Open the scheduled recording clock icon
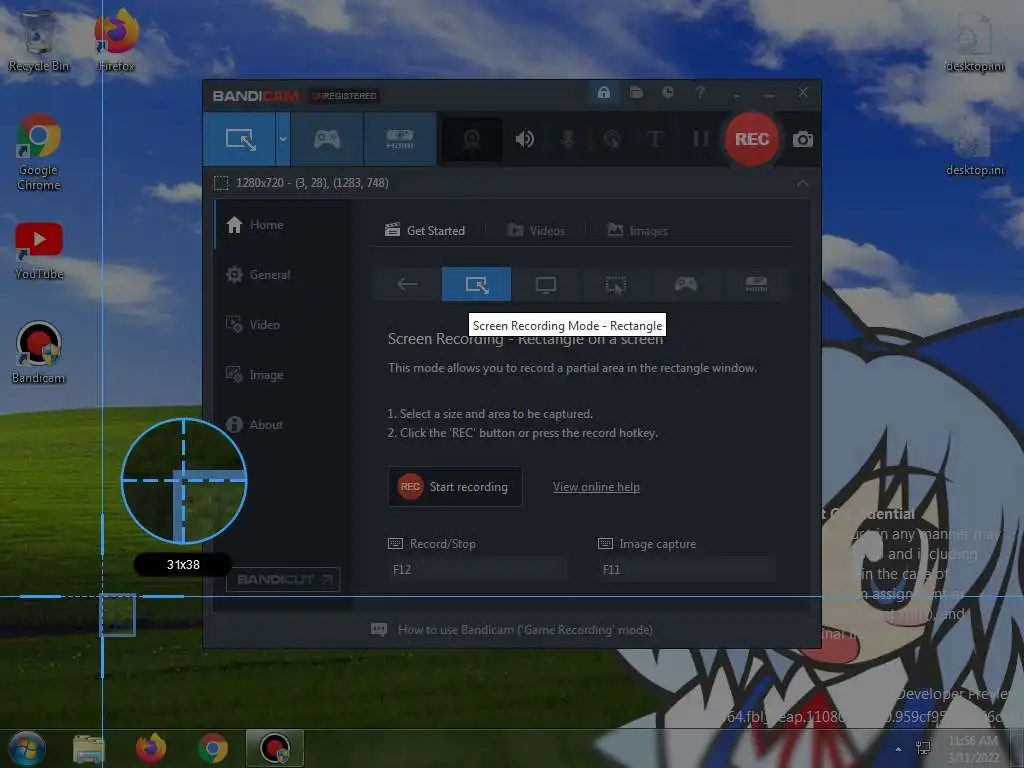This screenshot has width=1024, height=768. pyautogui.click(x=667, y=93)
